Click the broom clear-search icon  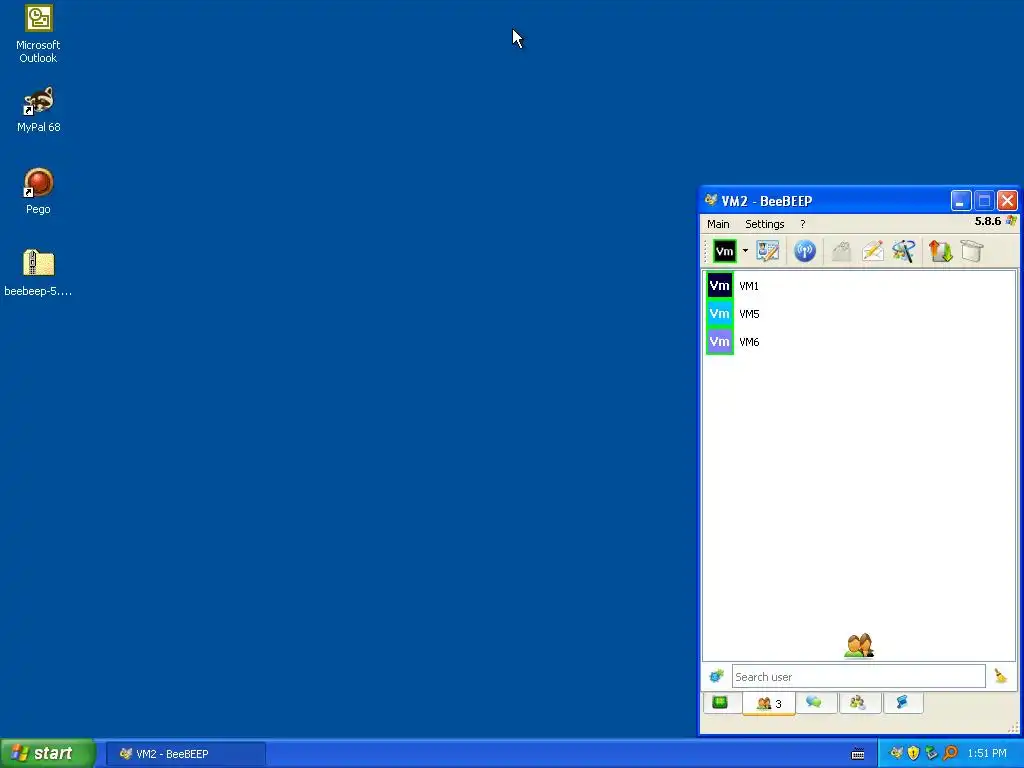(1000, 676)
